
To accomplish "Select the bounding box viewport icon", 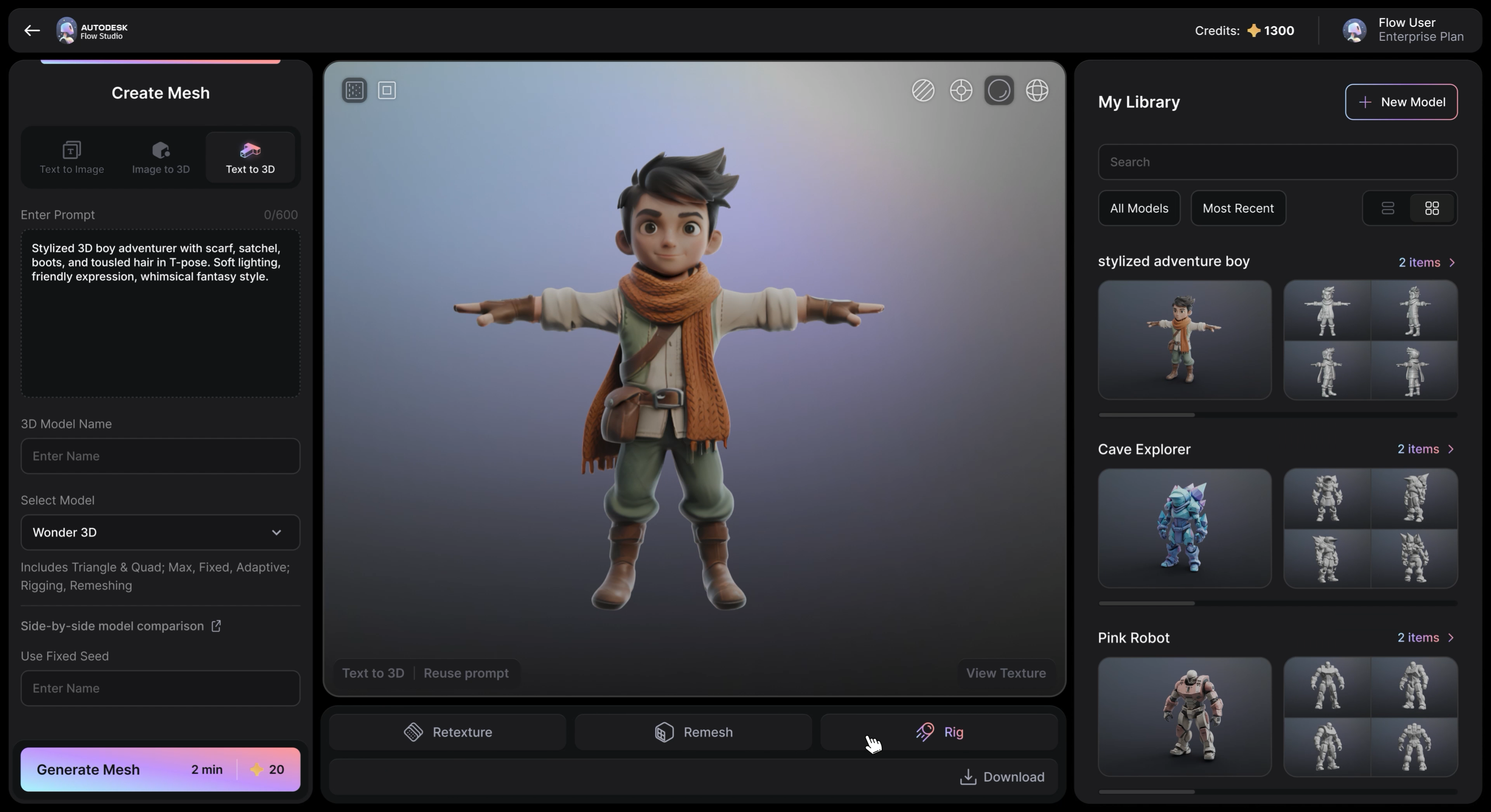I will (x=387, y=90).
